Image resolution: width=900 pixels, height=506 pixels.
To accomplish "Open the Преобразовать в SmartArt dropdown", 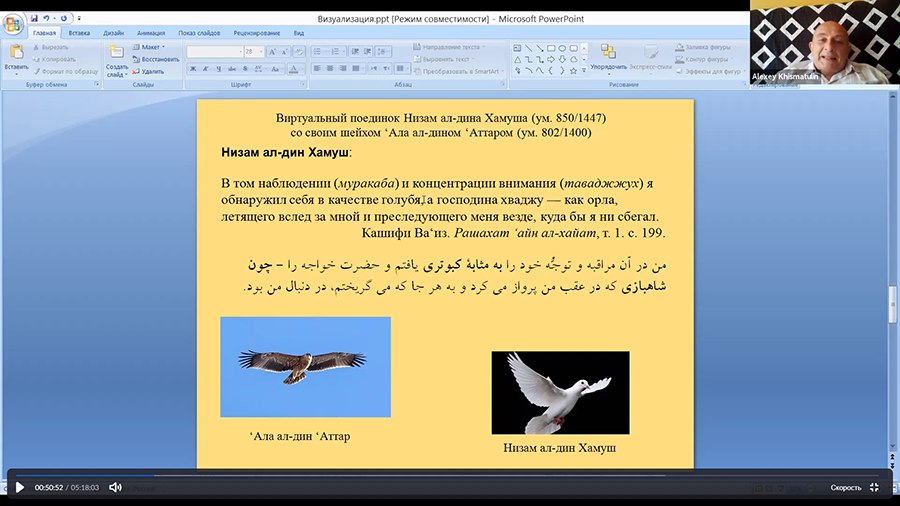I will pos(459,71).
